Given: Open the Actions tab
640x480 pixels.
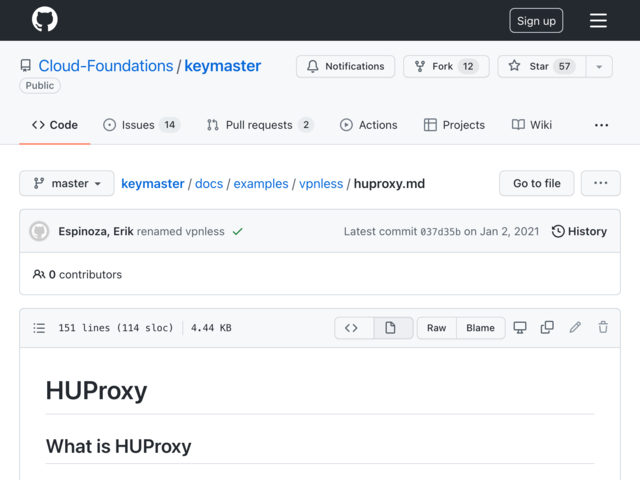Looking at the screenshot, I should click(x=368, y=125).
